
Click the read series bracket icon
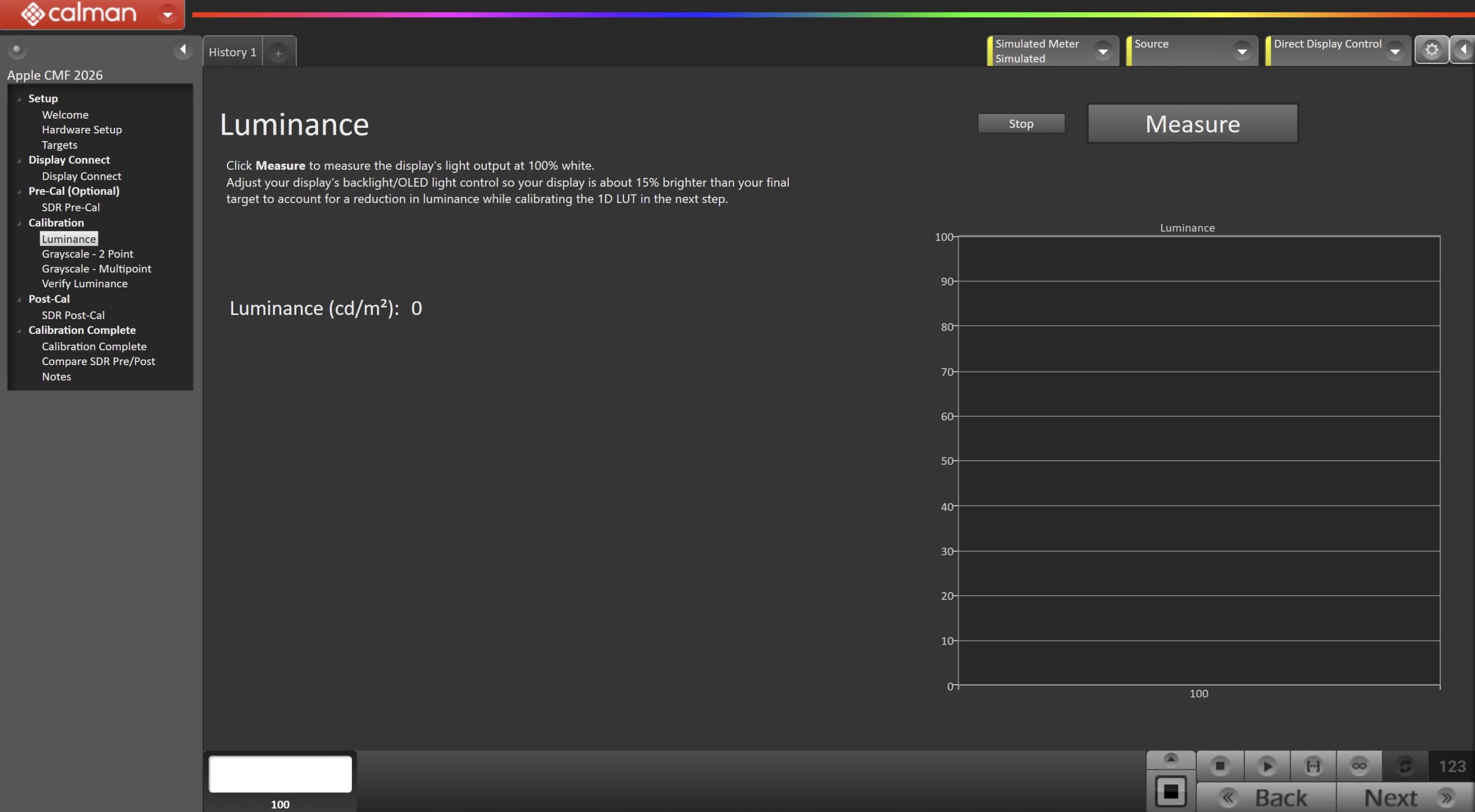coord(1313,766)
